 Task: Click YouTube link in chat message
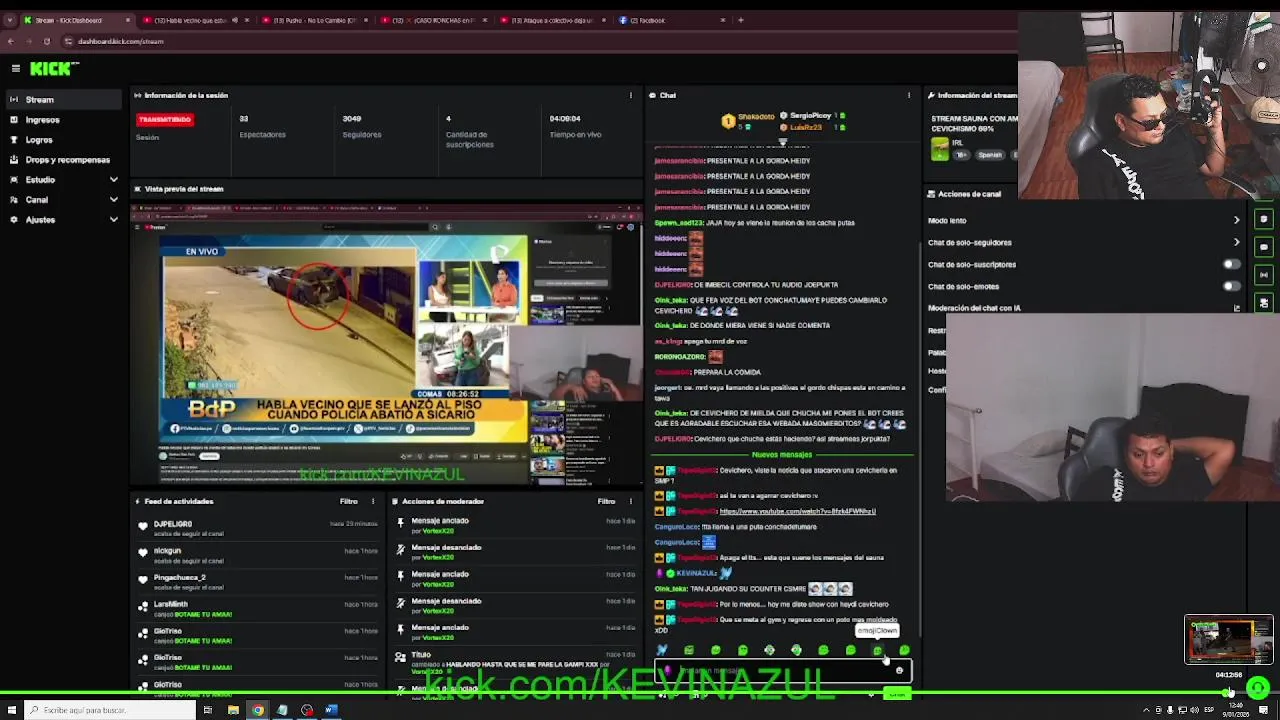[797, 511]
